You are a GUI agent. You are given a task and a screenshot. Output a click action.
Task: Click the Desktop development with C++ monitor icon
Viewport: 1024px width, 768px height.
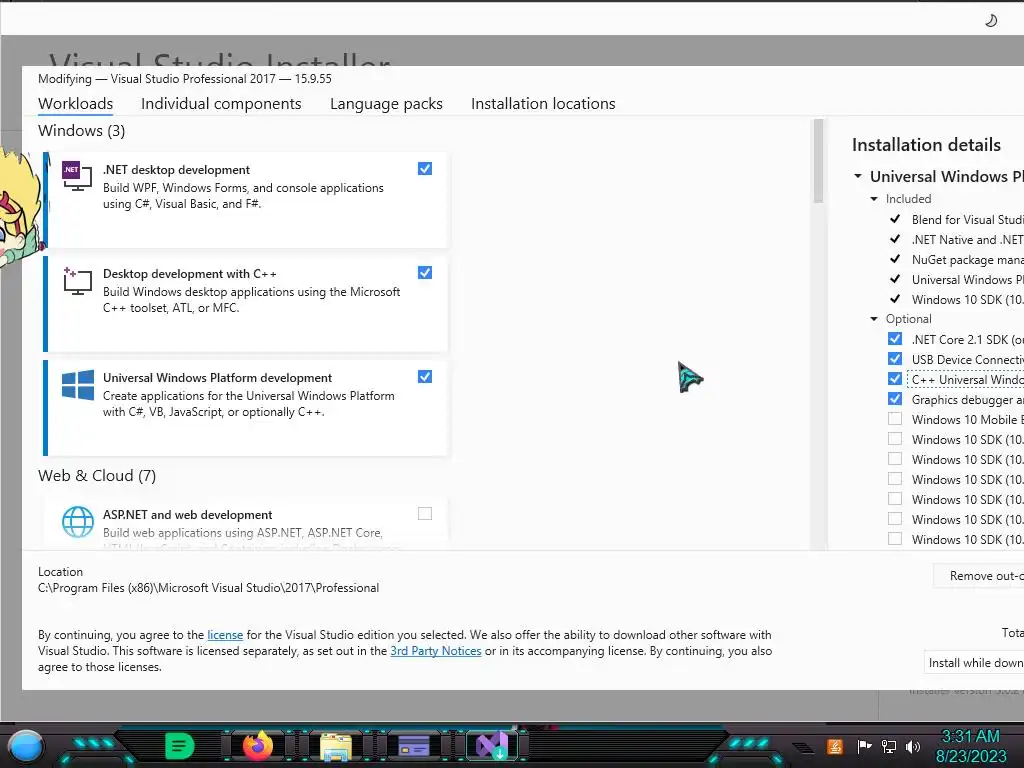pyautogui.click(x=77, y=281)
